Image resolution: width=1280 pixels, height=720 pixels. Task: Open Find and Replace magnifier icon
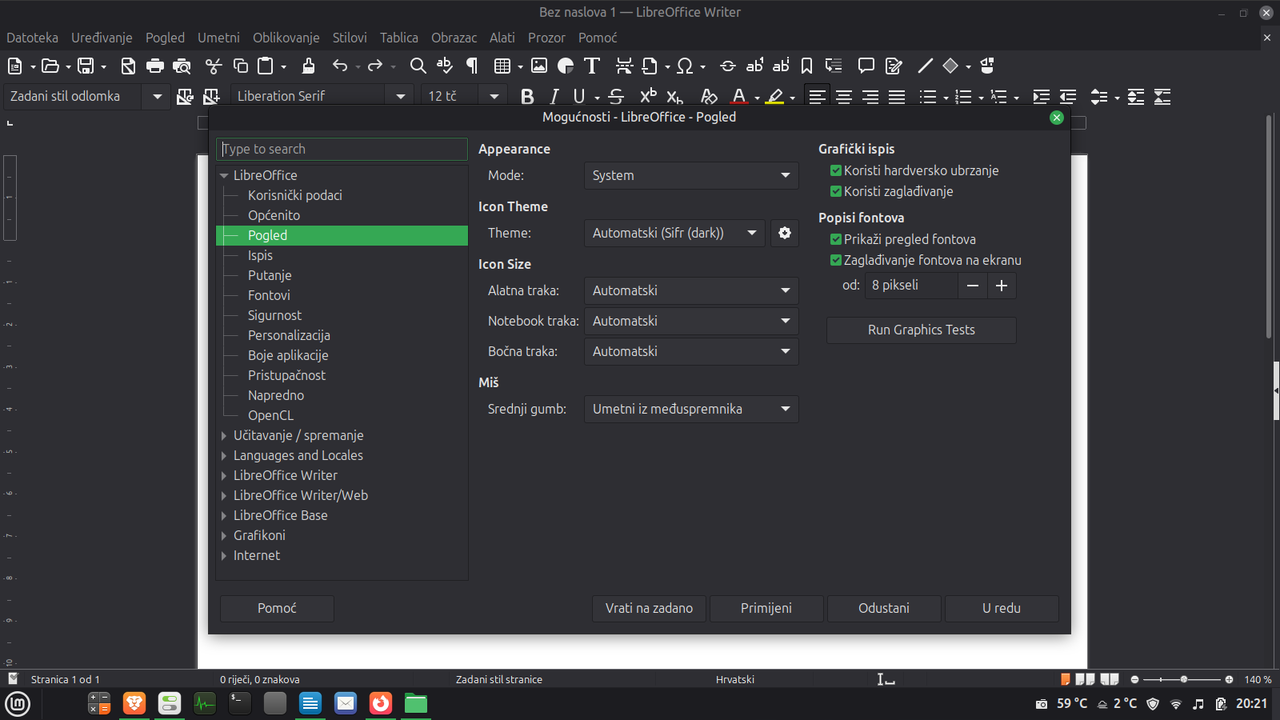click(x=418, y=66)
